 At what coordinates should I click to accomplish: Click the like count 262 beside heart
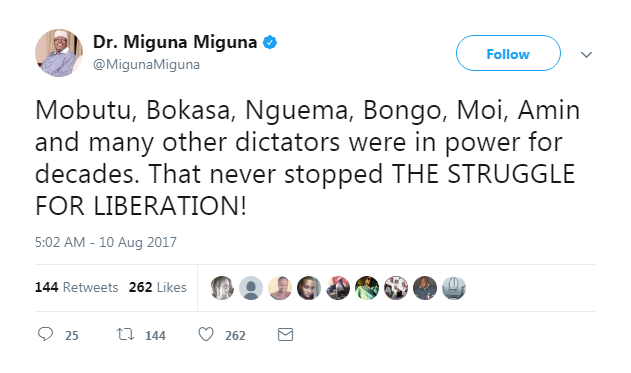coord(235,336)
